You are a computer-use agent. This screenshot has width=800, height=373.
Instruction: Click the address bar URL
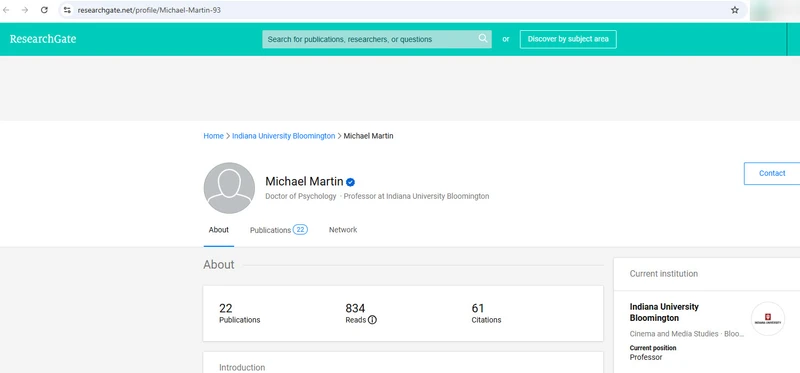click(x=149, y=10)
